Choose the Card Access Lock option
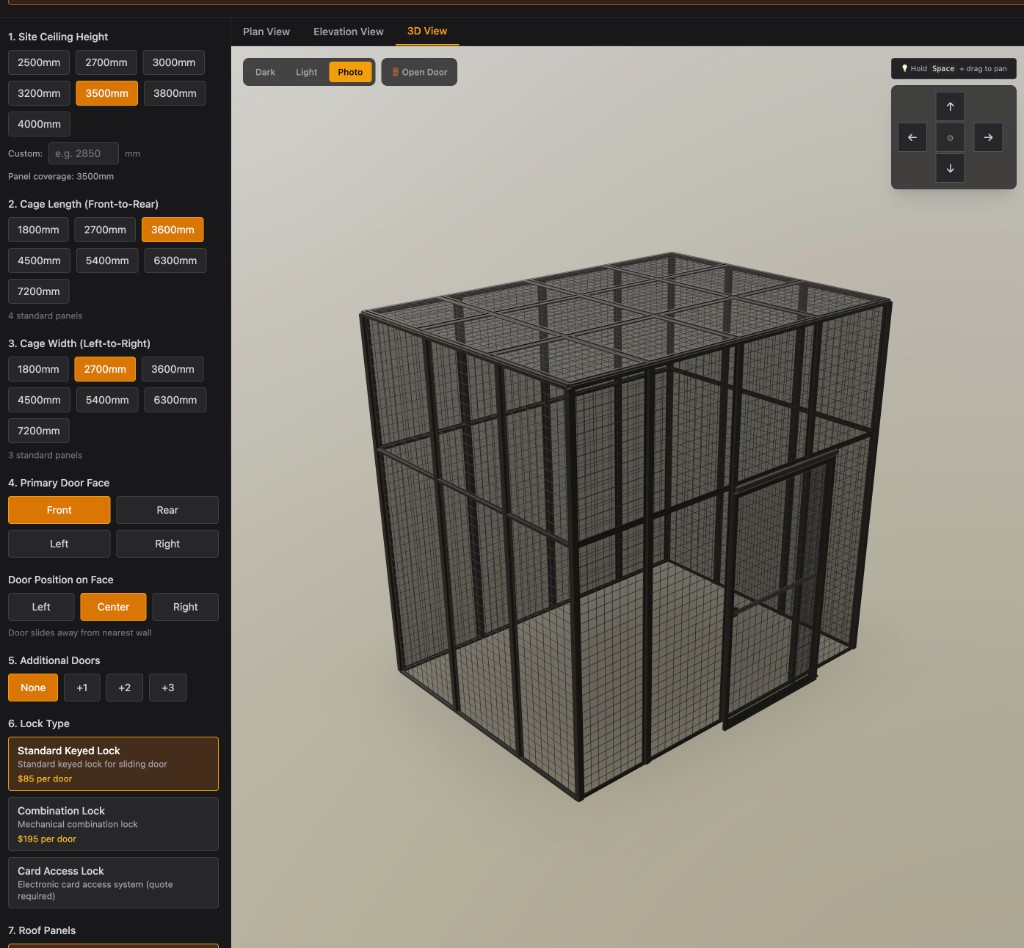This screenshot has height=948, width=1024. (113, 883)
